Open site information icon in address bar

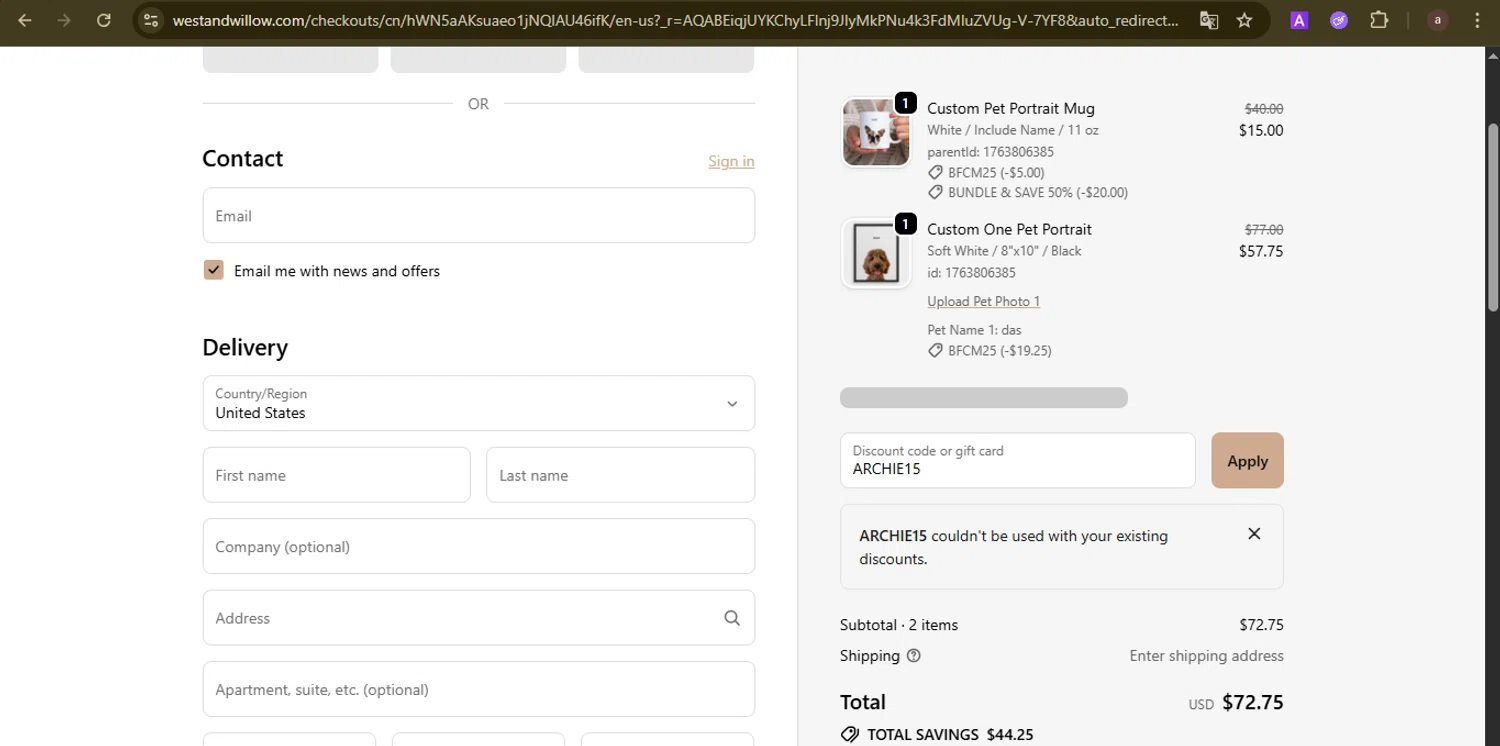[151, 20]
